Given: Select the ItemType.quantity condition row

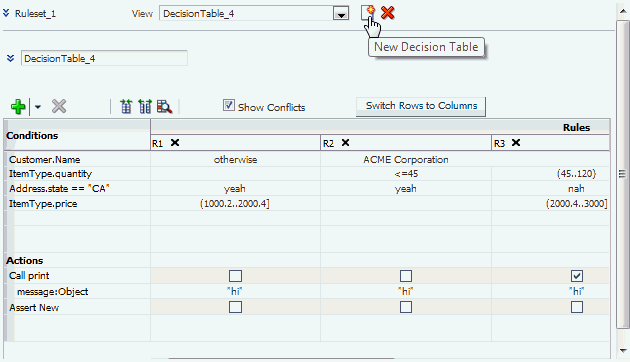Looking at the screenshot, I should tap(50, 174).
